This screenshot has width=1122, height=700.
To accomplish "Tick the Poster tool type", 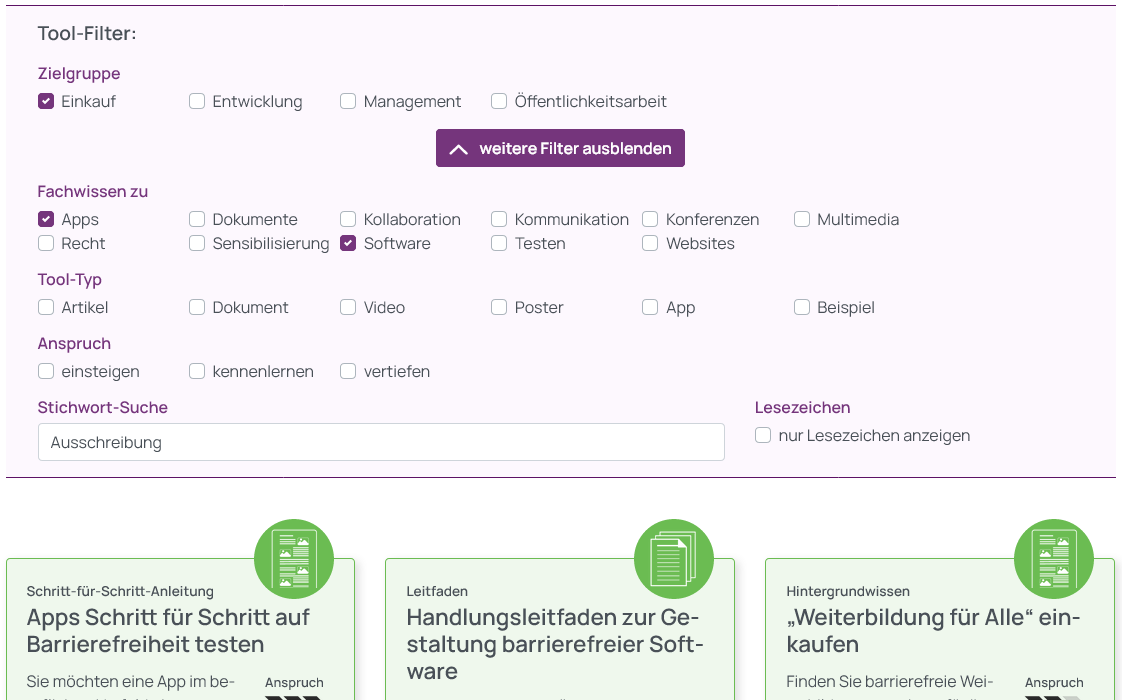I will 499,307.
